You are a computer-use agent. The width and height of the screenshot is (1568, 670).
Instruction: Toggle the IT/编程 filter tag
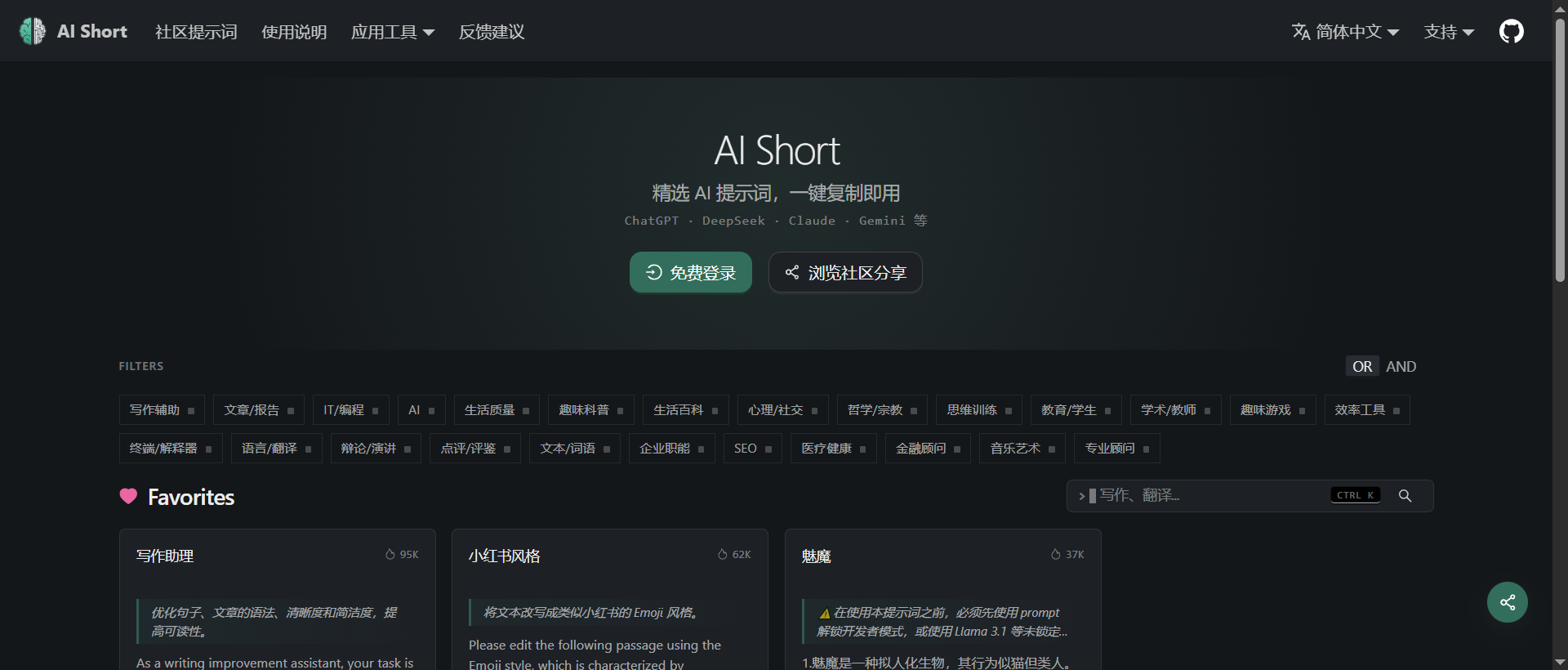(351, 410)
